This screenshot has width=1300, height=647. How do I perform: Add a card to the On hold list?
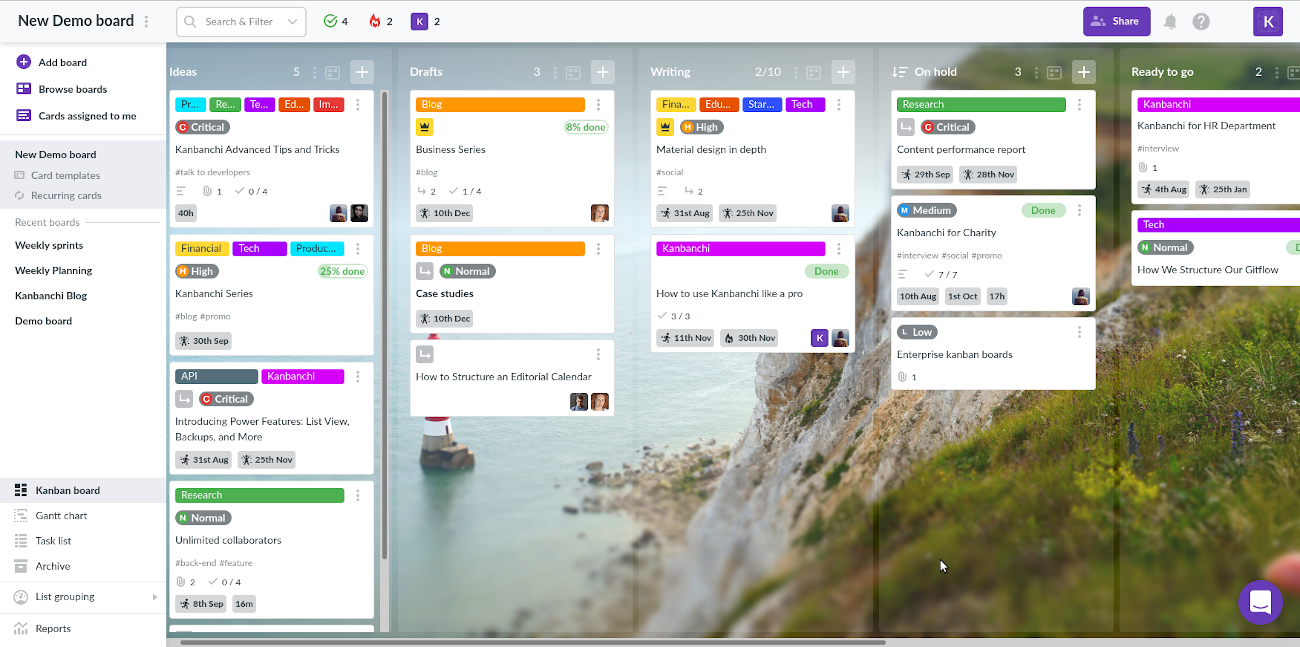coord(1083,72)
